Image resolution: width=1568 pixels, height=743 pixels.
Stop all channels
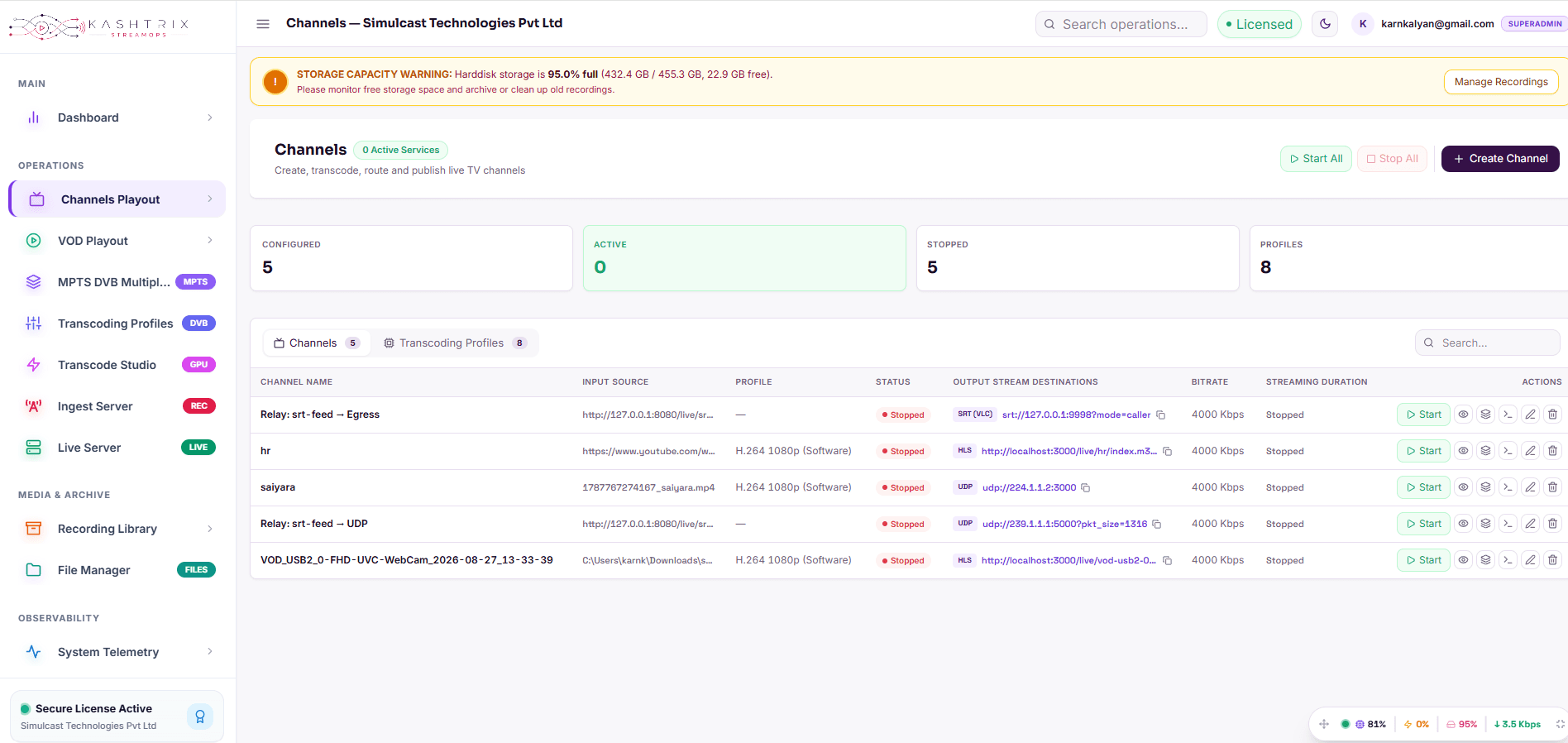click(x=1392, y=159)
